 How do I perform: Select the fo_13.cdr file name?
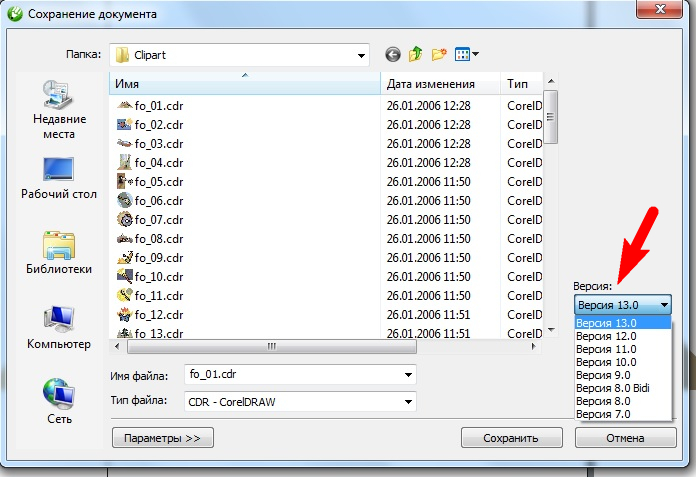click(x=159, y=334)
